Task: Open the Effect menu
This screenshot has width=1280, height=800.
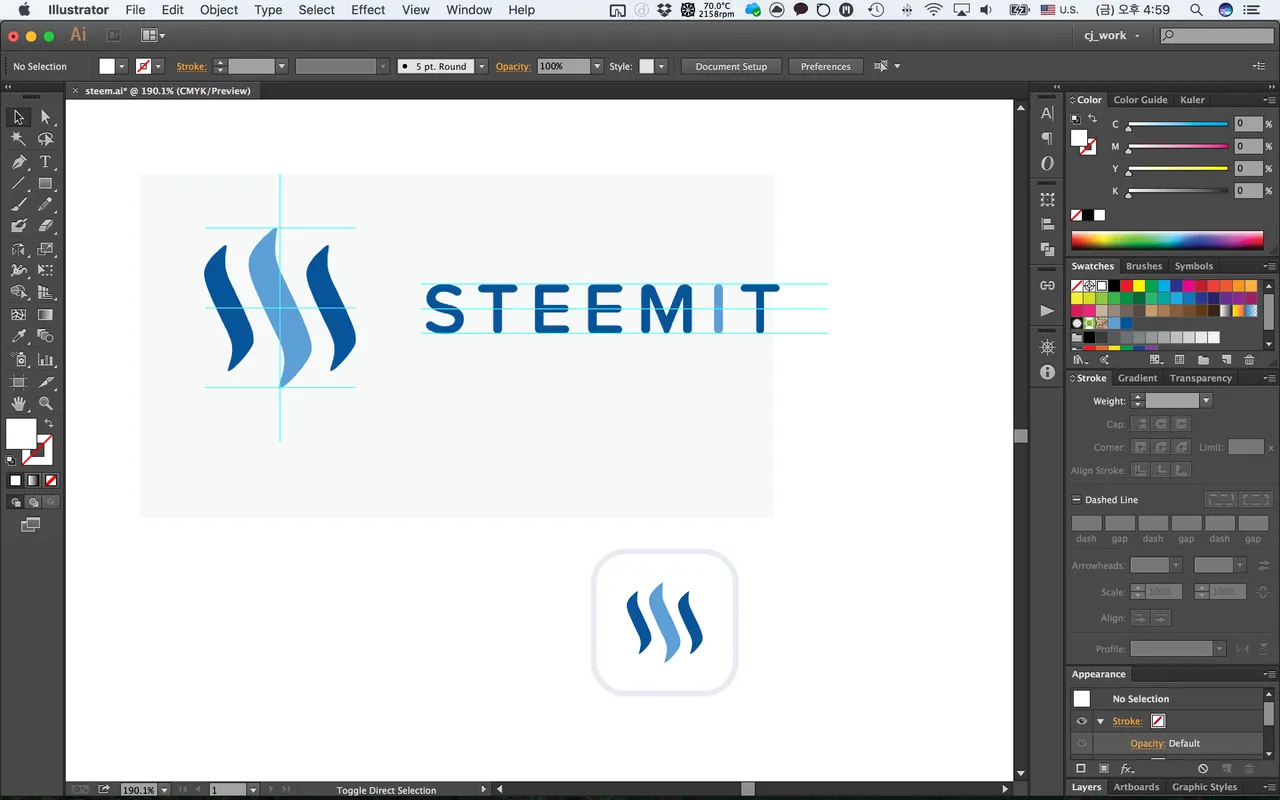Action: (x=368, y=10)
